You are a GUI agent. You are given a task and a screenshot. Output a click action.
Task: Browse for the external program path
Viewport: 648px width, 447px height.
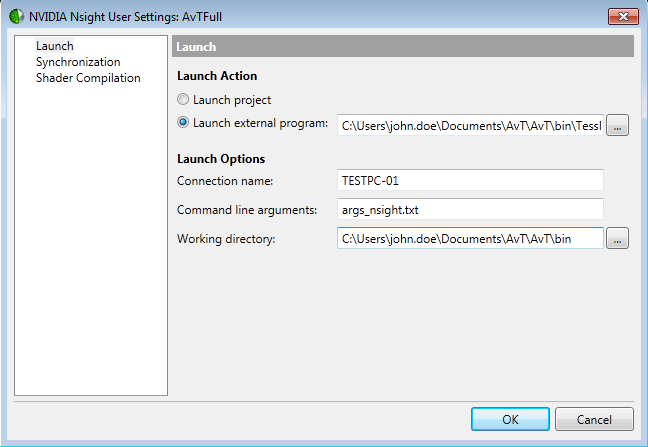[618, 125]
